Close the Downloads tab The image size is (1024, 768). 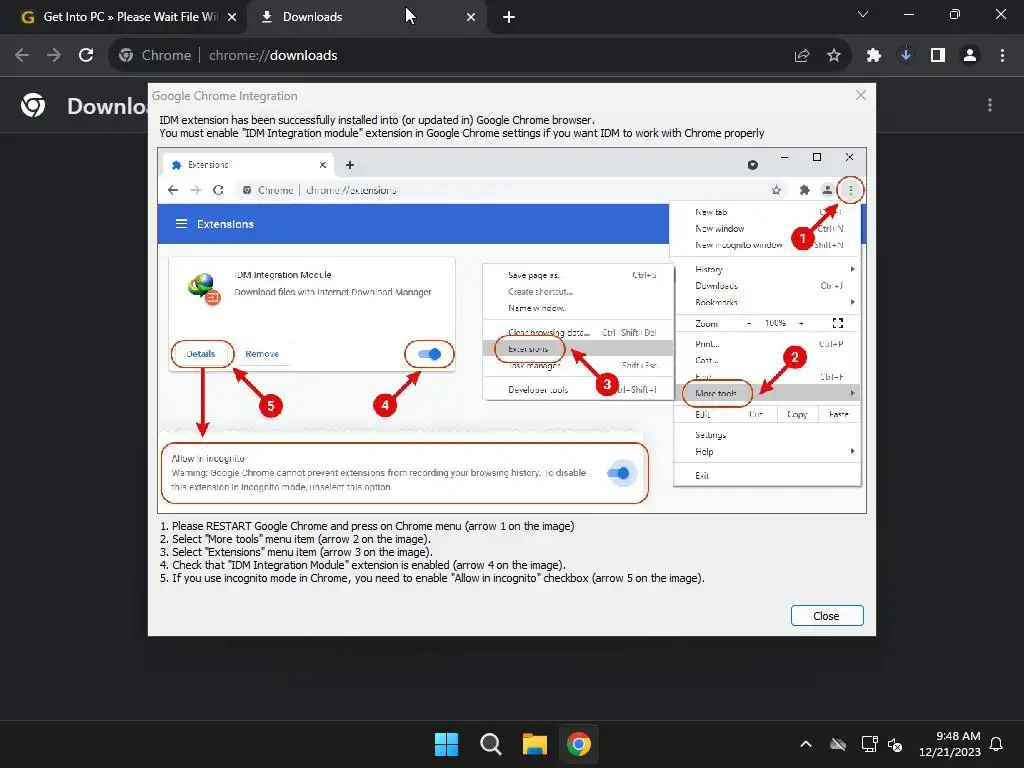click(x=471, y=17)
